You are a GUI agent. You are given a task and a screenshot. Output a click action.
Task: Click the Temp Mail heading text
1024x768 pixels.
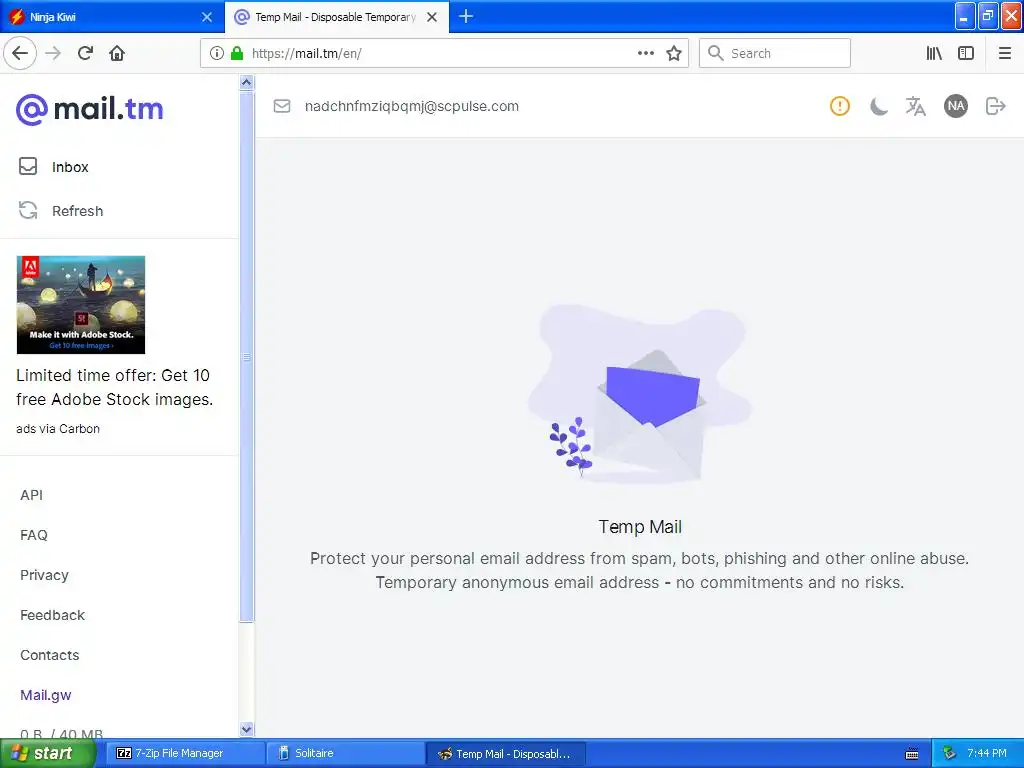640,527
